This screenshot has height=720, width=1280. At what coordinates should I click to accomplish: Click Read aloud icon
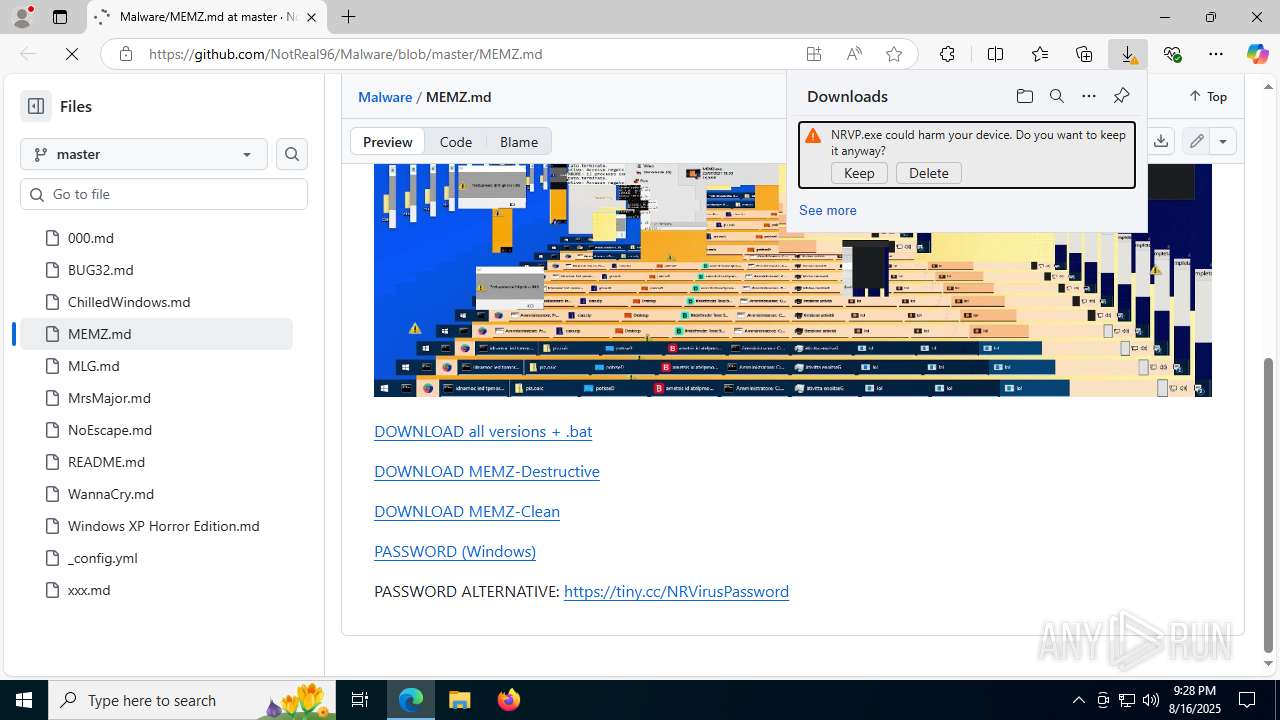point(854,54)
